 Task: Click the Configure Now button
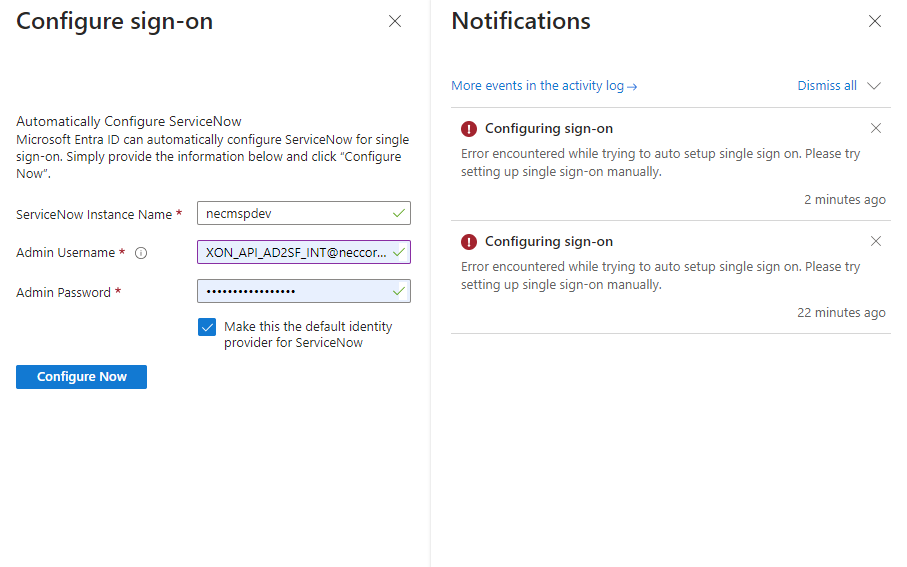(x=82, y=377)
